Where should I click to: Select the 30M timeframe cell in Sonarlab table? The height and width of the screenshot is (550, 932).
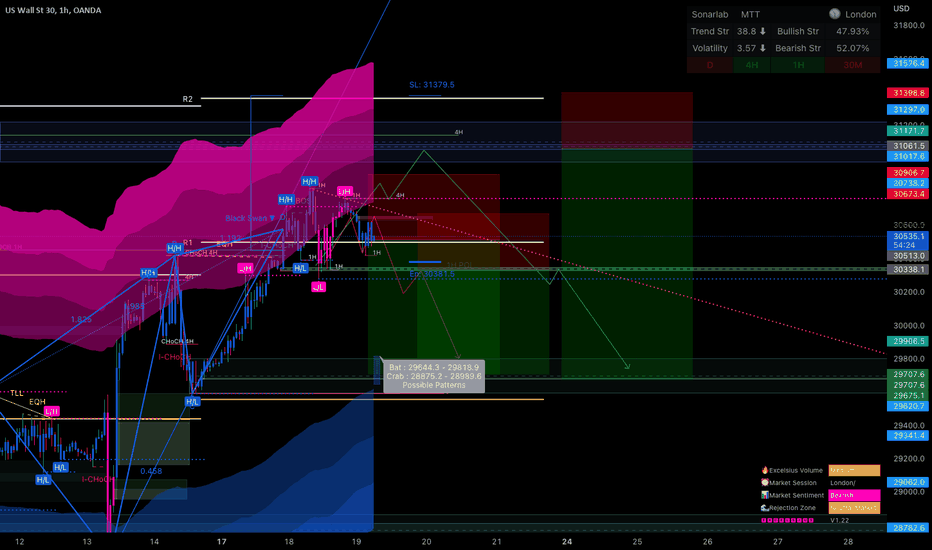pyautogui.click(x=853, y=65)
